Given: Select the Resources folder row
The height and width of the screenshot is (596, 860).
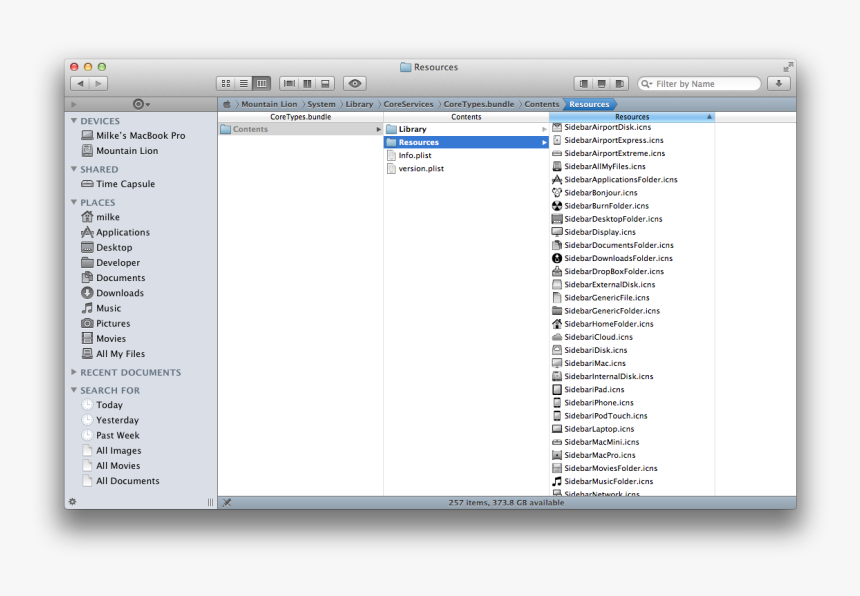Looking at the screenshot, I should (466, 142).
